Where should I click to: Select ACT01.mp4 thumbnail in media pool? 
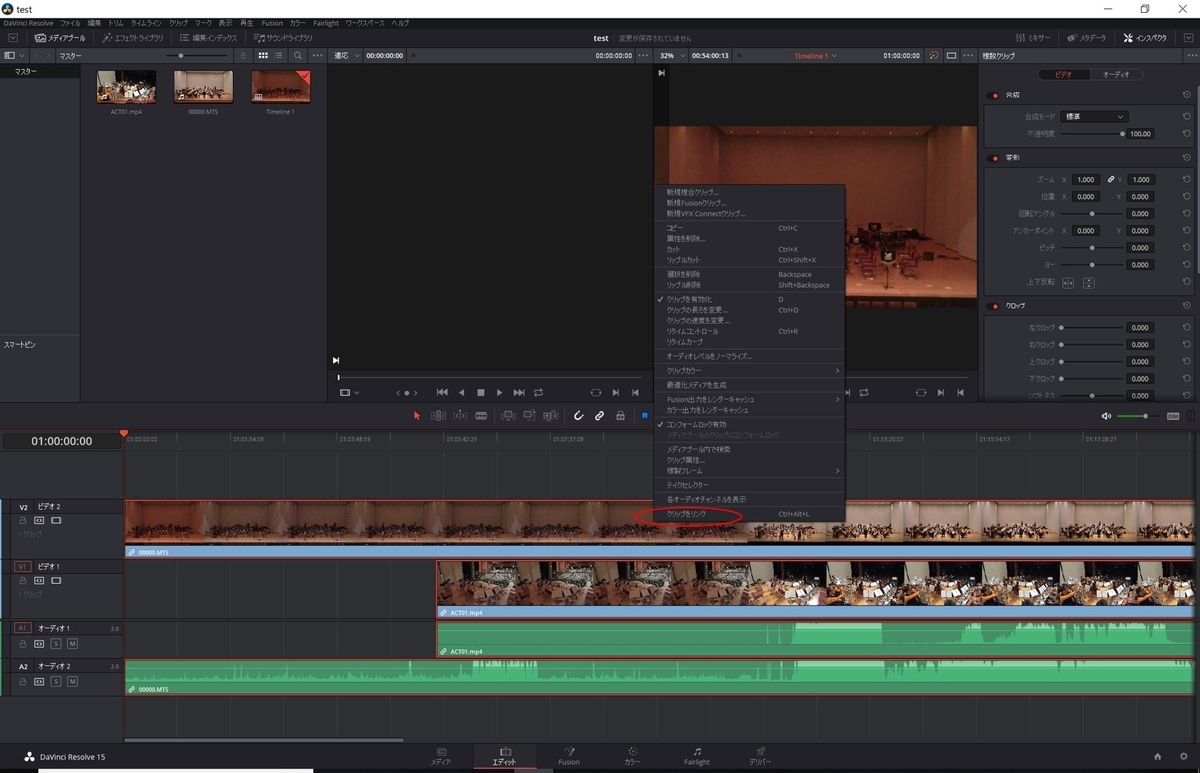(126, 87)
